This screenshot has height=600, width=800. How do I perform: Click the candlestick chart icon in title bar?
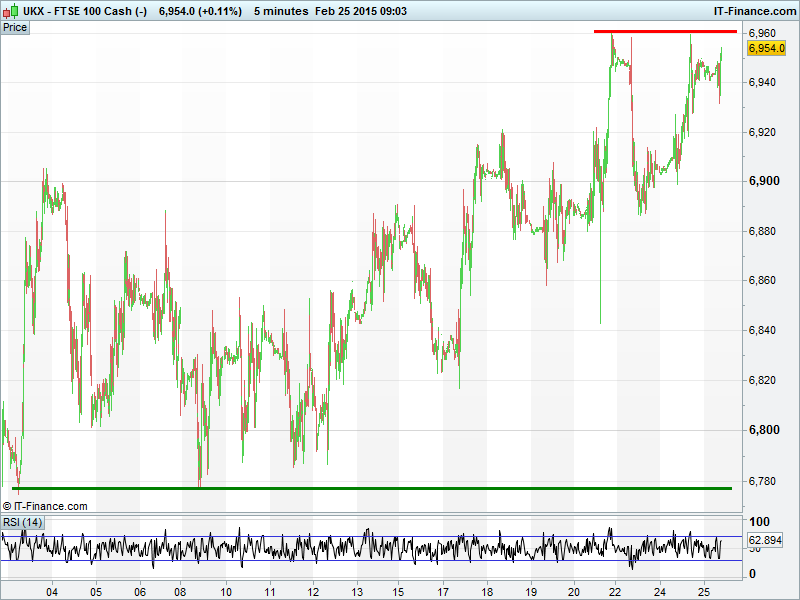click(x=12, y=10)
